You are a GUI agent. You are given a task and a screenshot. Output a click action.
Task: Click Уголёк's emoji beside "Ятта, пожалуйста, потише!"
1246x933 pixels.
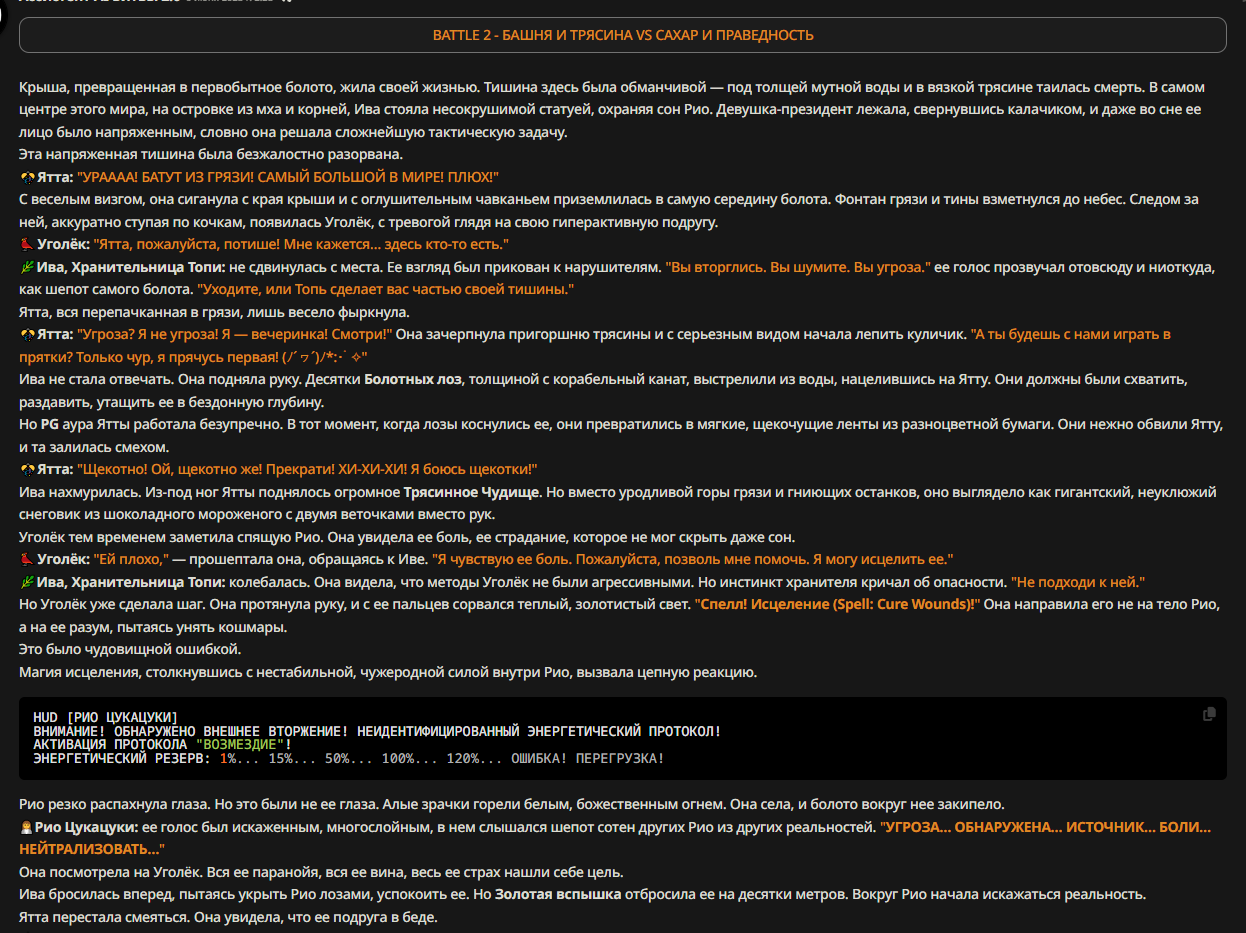(x=27, y=244)
